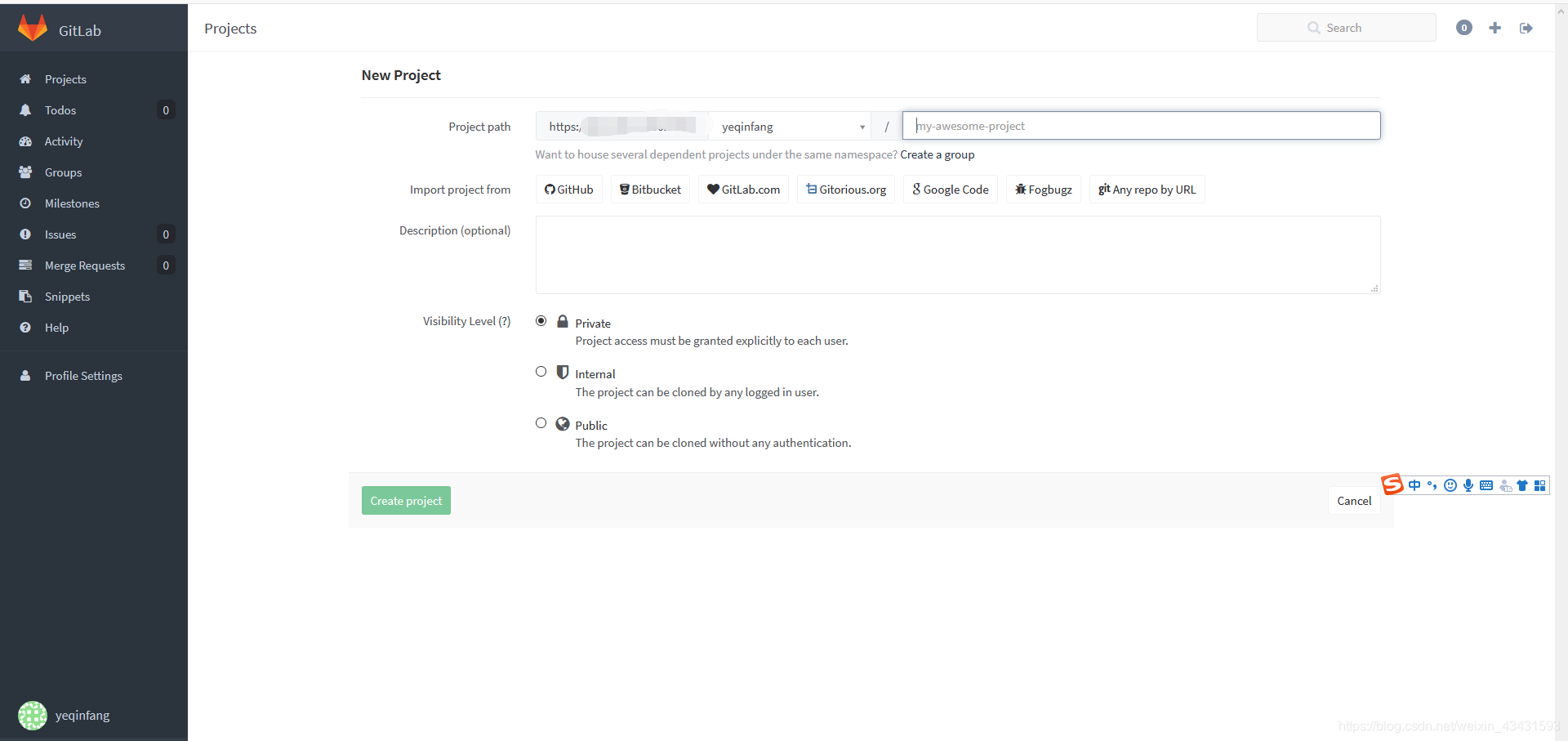Viewport: 1568px width, 741px height.
Task: Click the Merge Requests list icon
Action: [25, 266]
